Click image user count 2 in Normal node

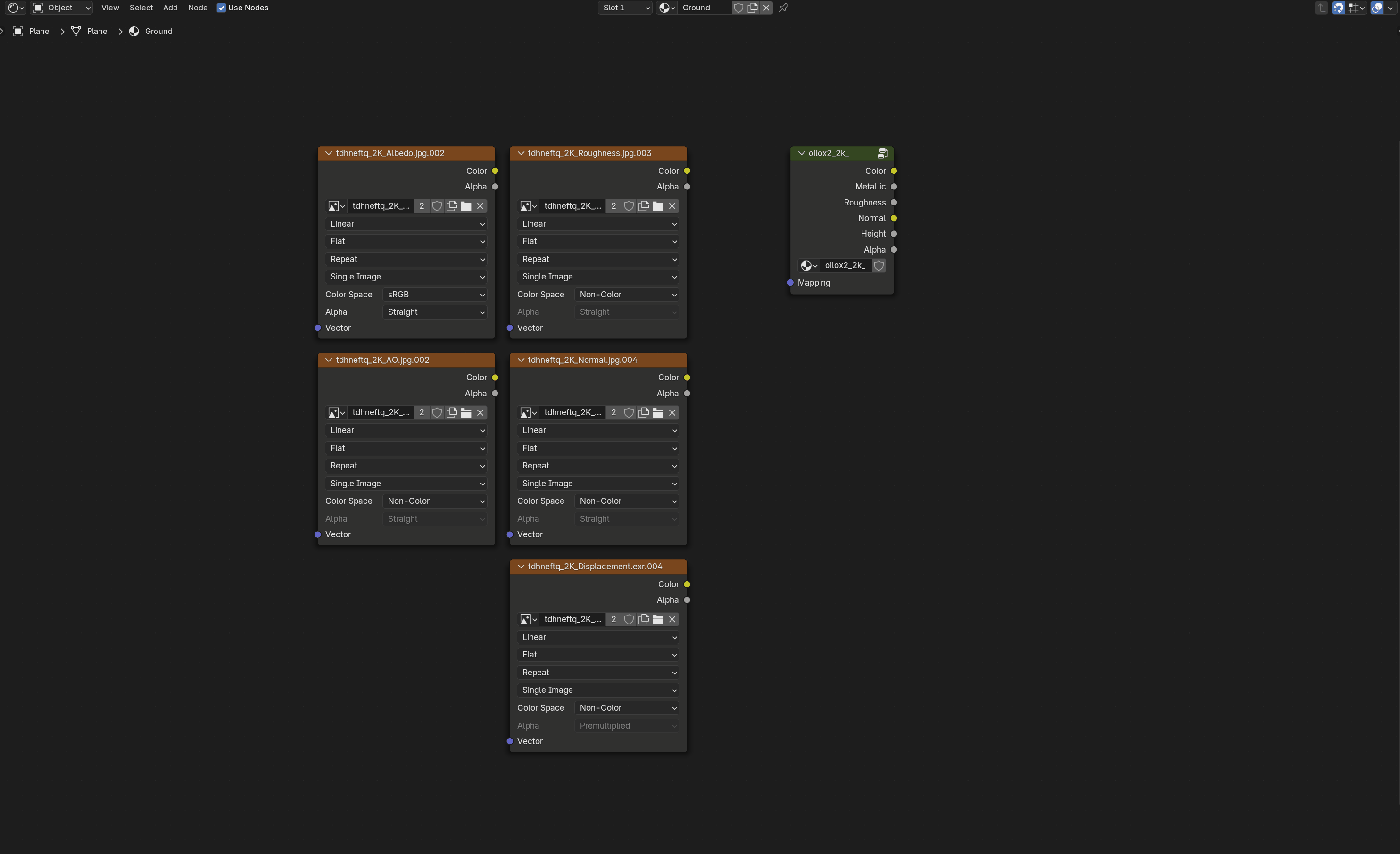click(x=613, y=413)
